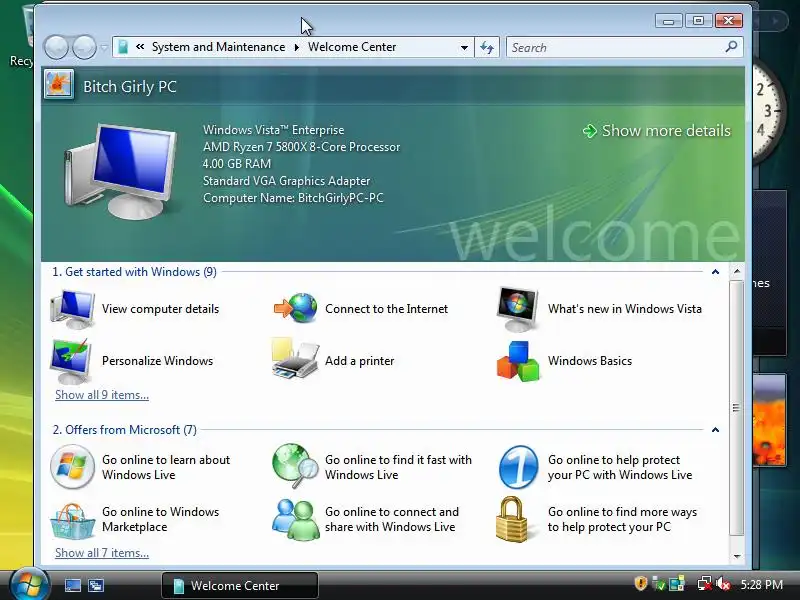
Task: Click the Safely Remove Hardware tray icon
Action: [658, 584]
